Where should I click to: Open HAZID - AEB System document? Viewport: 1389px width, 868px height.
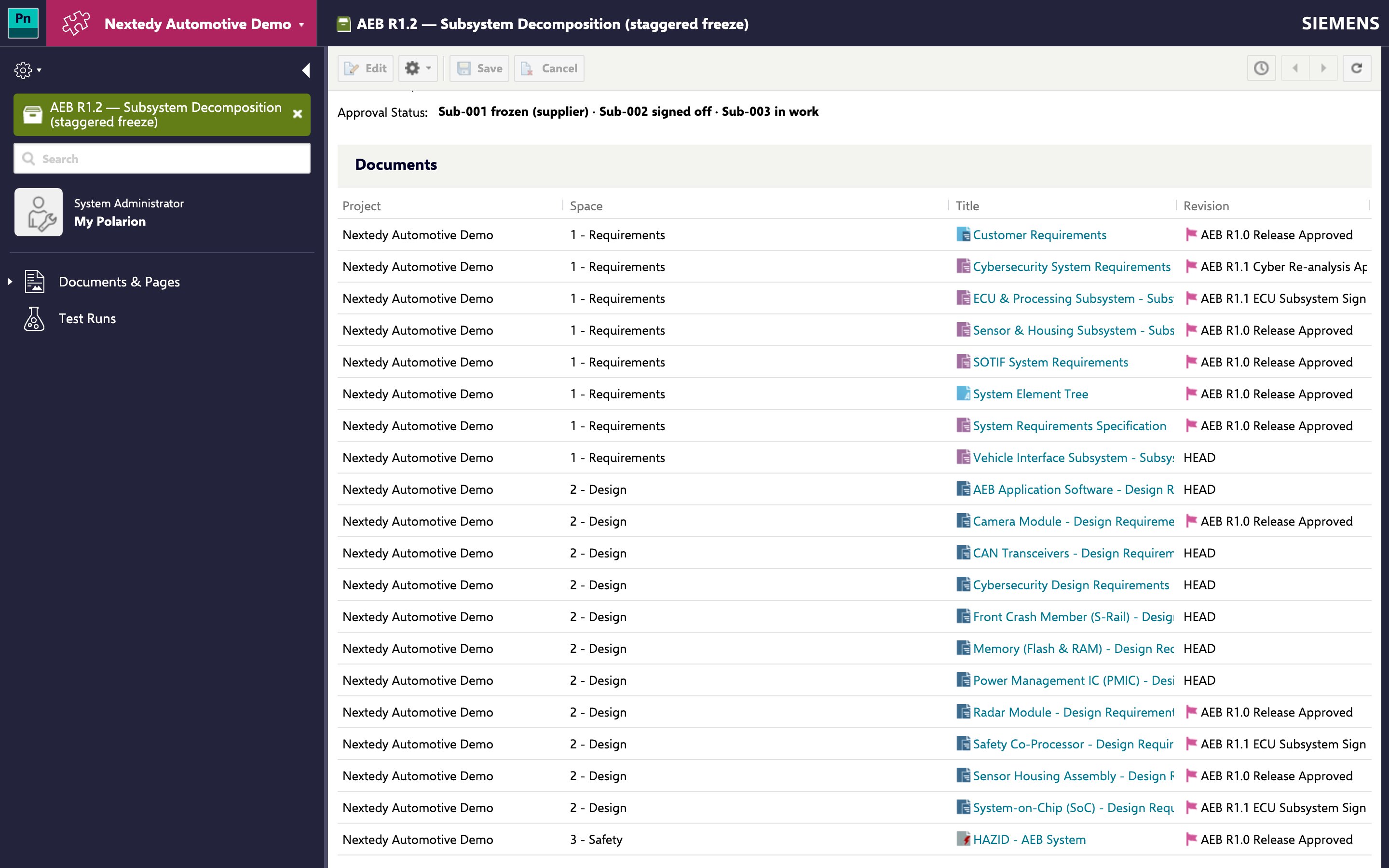point(1029,840)
